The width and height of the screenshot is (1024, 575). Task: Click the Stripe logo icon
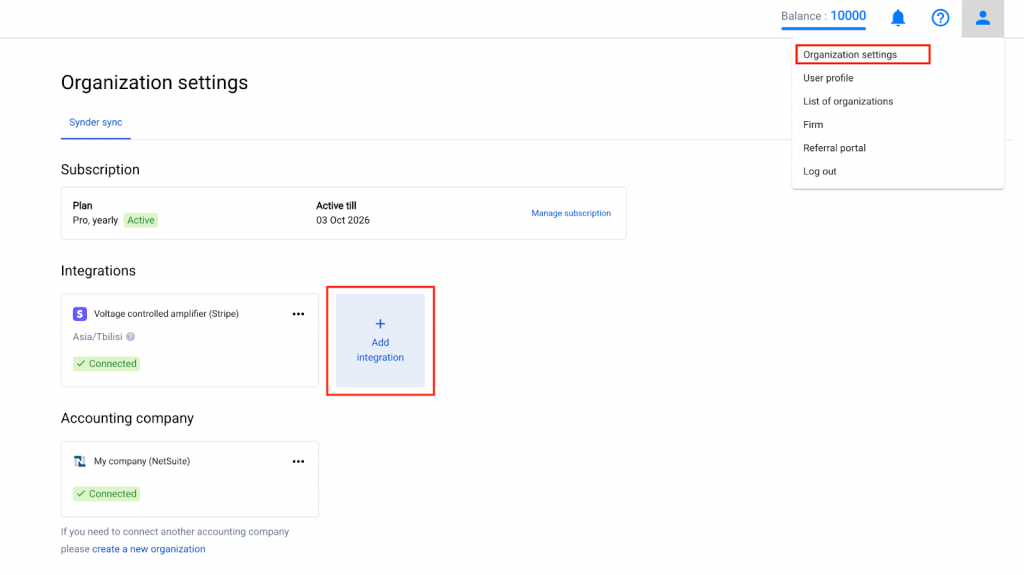[80, 314]
